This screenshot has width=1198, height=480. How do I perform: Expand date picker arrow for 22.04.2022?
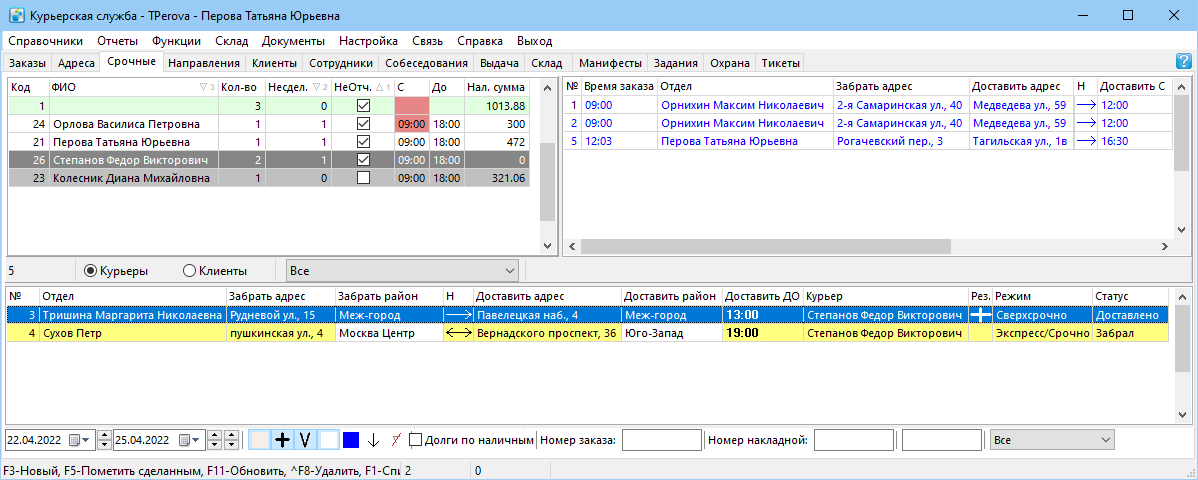pyautogui.click(x=86, y=439)
